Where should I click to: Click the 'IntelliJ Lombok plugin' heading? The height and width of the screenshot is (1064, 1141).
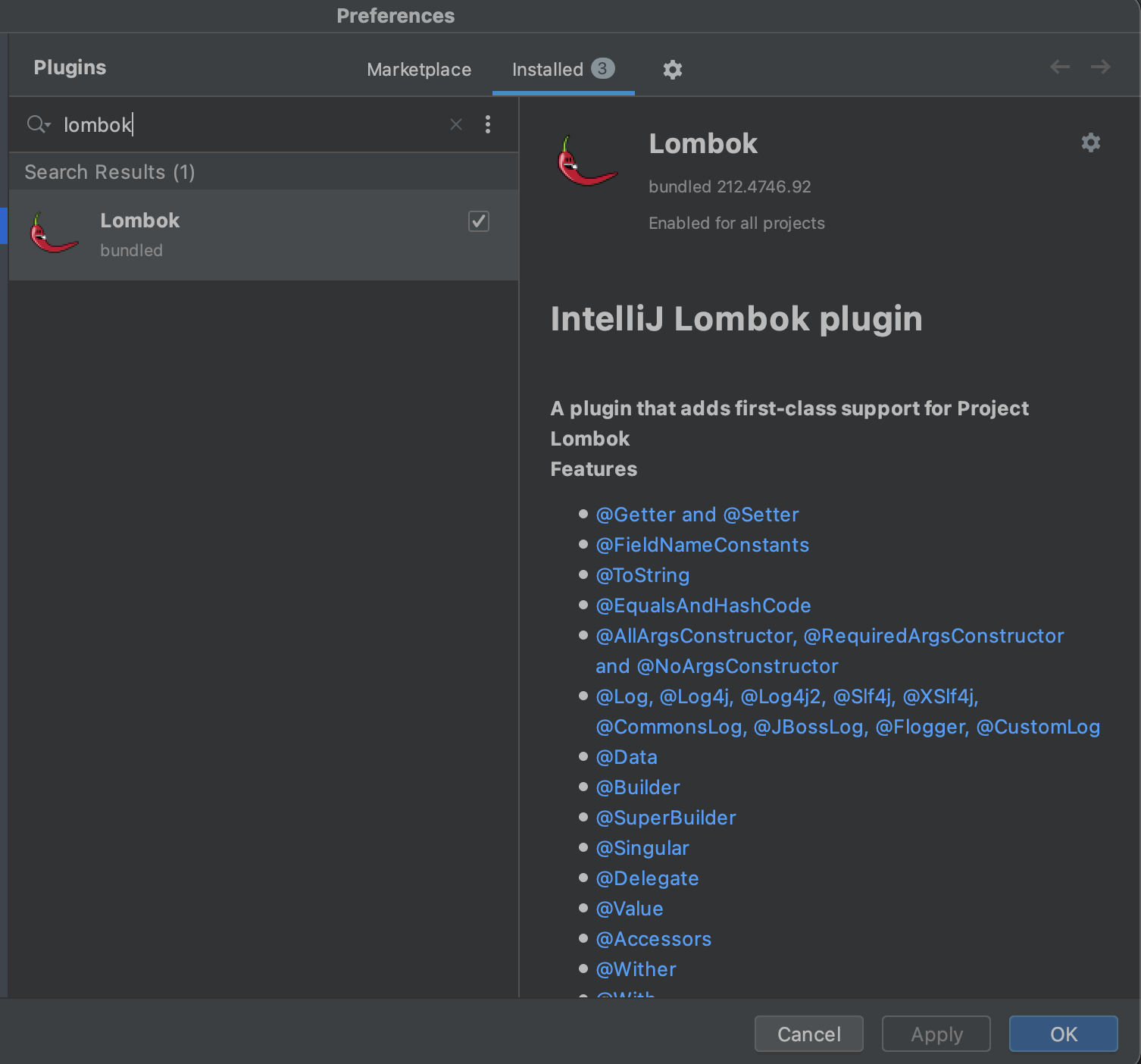pyautogui.click(x=736, y=318)
